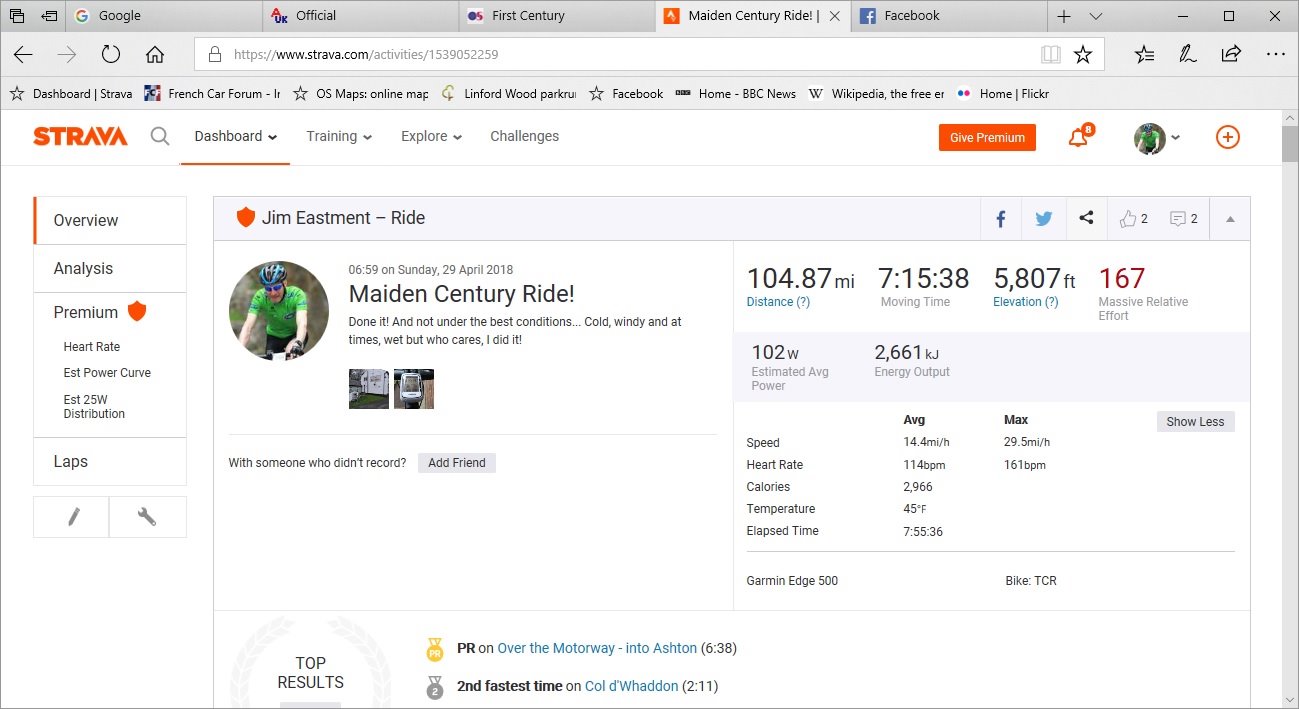The height and width of the screenshot is (709, 1299).
Task: Open the profile avatar dropdown
Action: [1157, 138]
